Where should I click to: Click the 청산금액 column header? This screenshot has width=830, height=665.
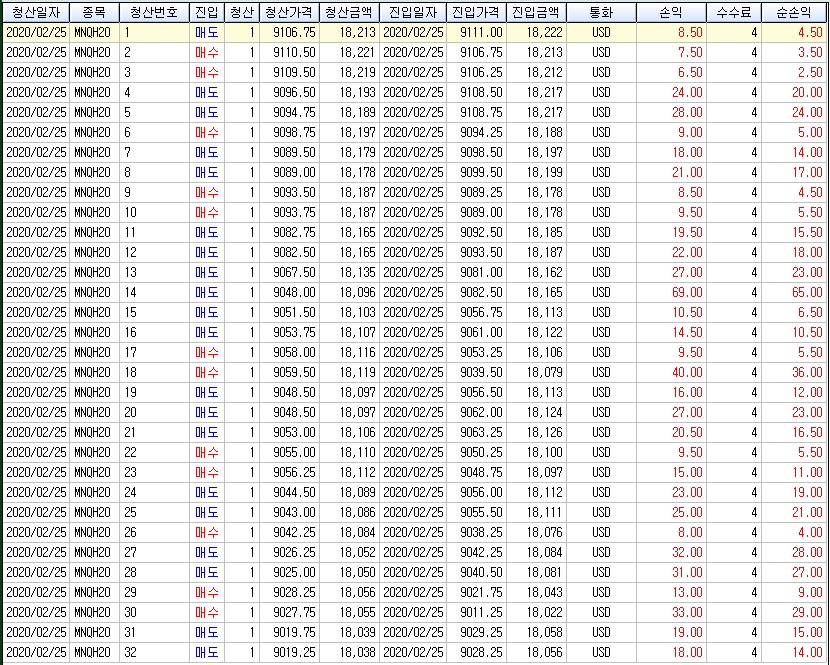(349, 12)
